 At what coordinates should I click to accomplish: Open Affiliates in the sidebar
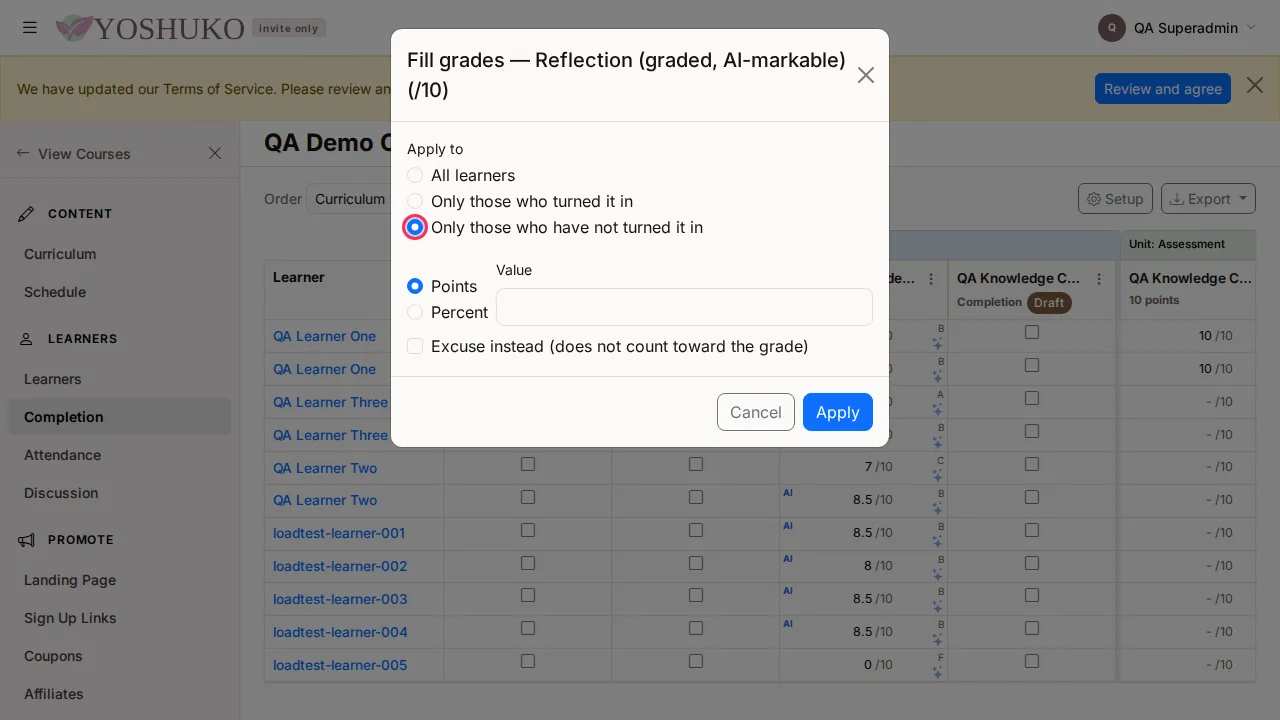(x=54, y=694)
